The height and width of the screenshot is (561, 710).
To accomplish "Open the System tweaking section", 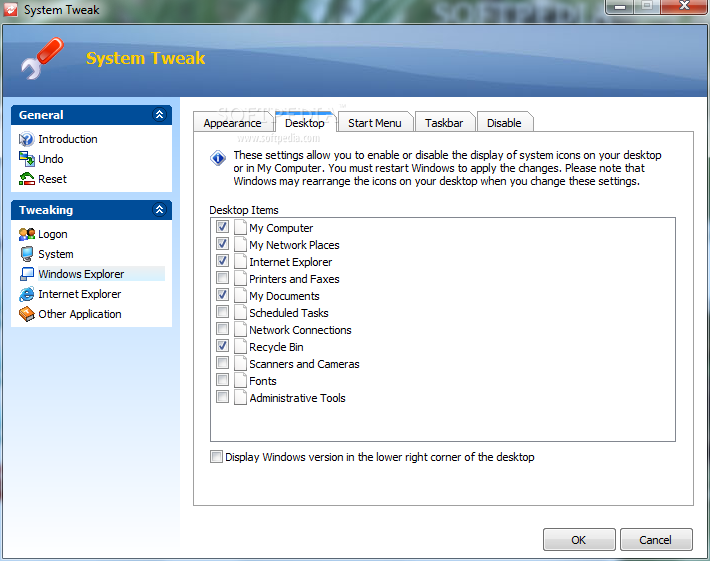I will (x=56, y=254).
